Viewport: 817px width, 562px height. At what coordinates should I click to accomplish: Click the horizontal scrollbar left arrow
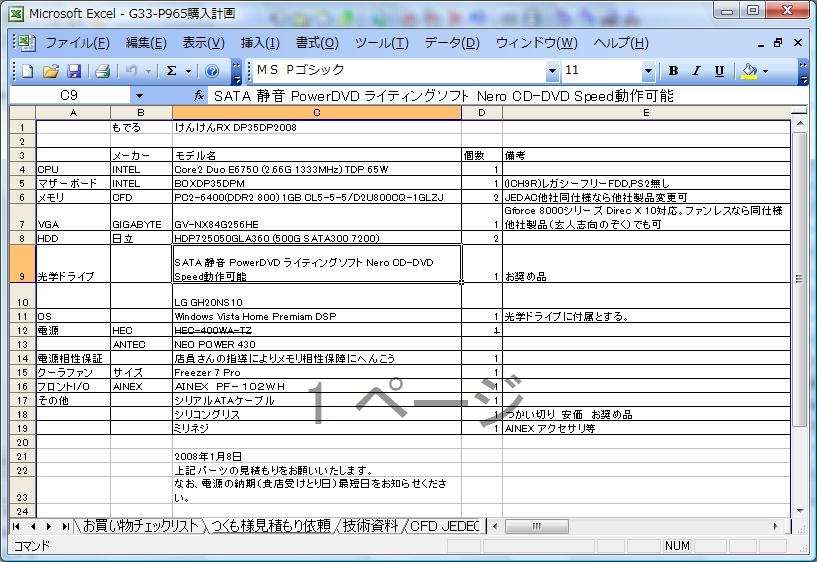[x=495, y=527]
